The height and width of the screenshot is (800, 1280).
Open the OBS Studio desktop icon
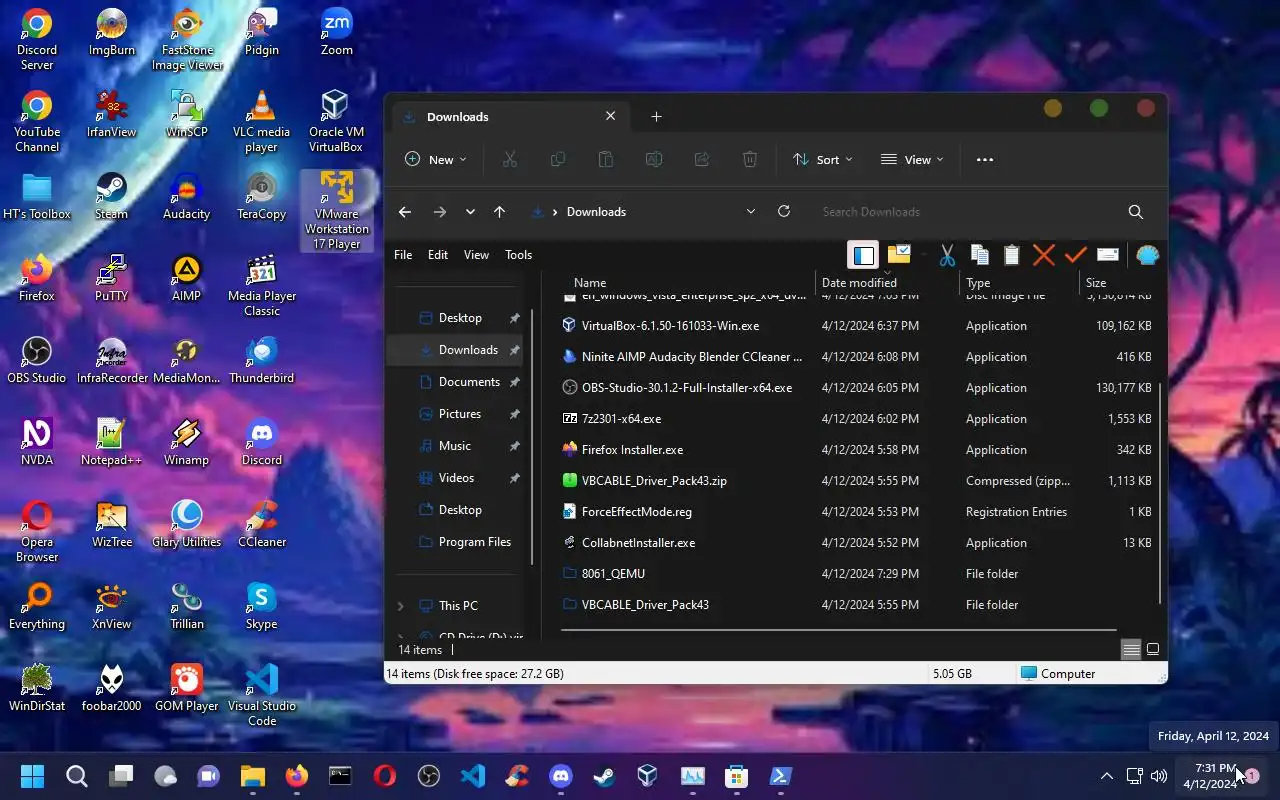(37, 360)
